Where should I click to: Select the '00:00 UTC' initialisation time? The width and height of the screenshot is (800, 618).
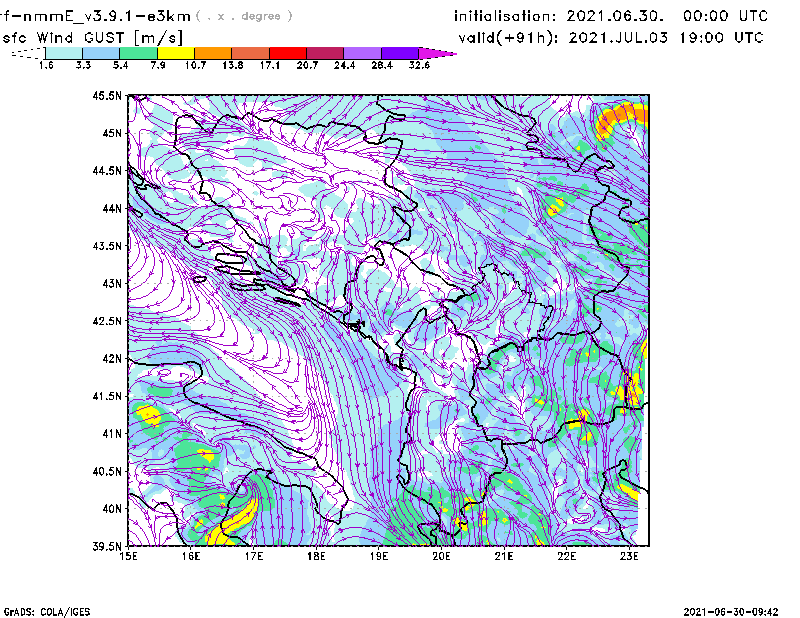click(x=726, y=16)
